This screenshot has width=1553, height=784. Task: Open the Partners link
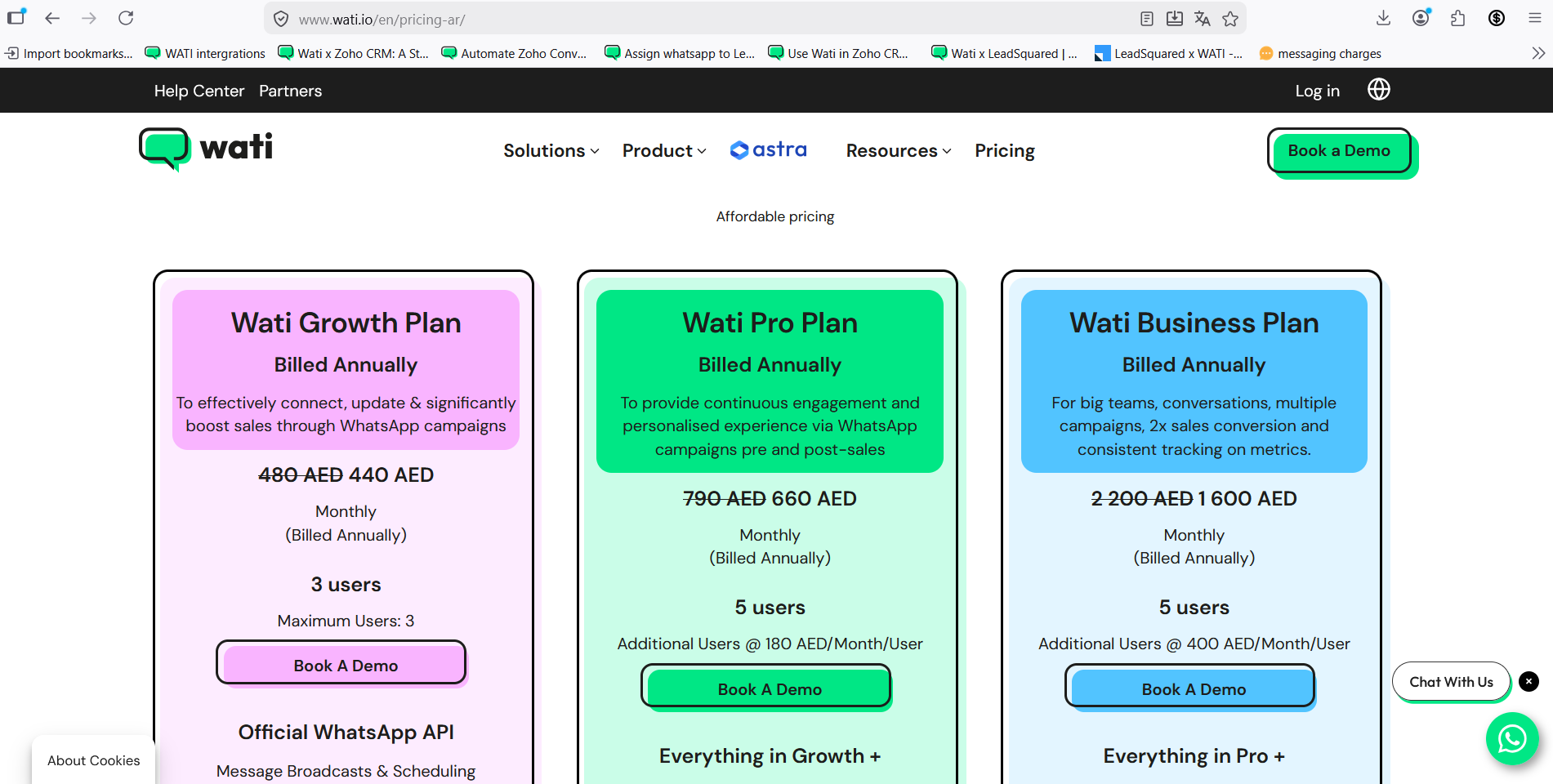pos(290,91)
